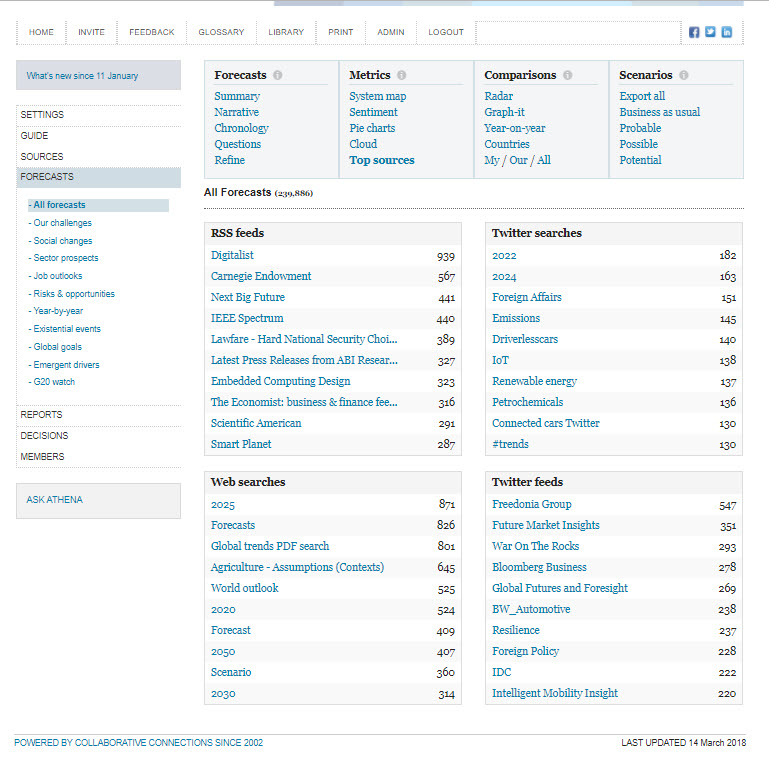Expand MEMBERS sidebar section
The image size is (769, 760).
[x=42, y=457]
